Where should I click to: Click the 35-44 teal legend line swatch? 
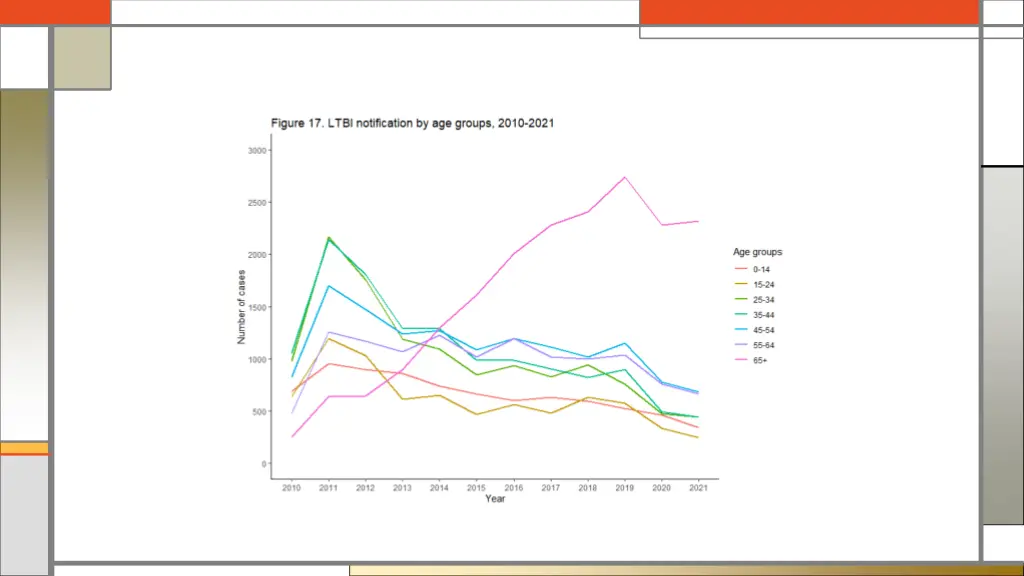741,314
